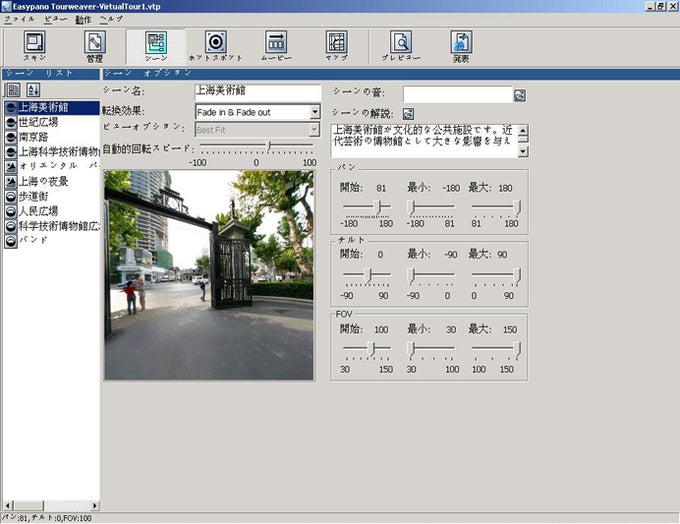Browse for scene sound file icon
Screen dimensions: 680x524
520,95
